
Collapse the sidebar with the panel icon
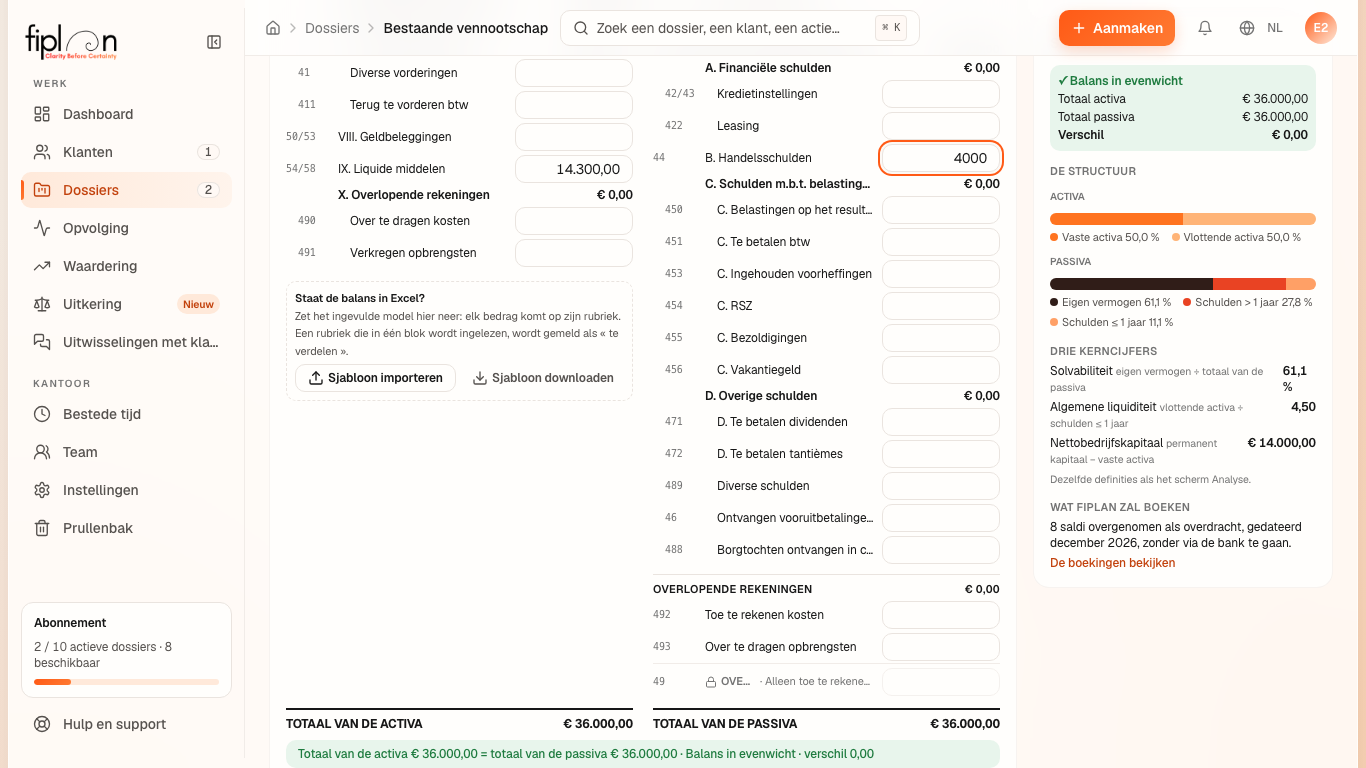point(214,42)
